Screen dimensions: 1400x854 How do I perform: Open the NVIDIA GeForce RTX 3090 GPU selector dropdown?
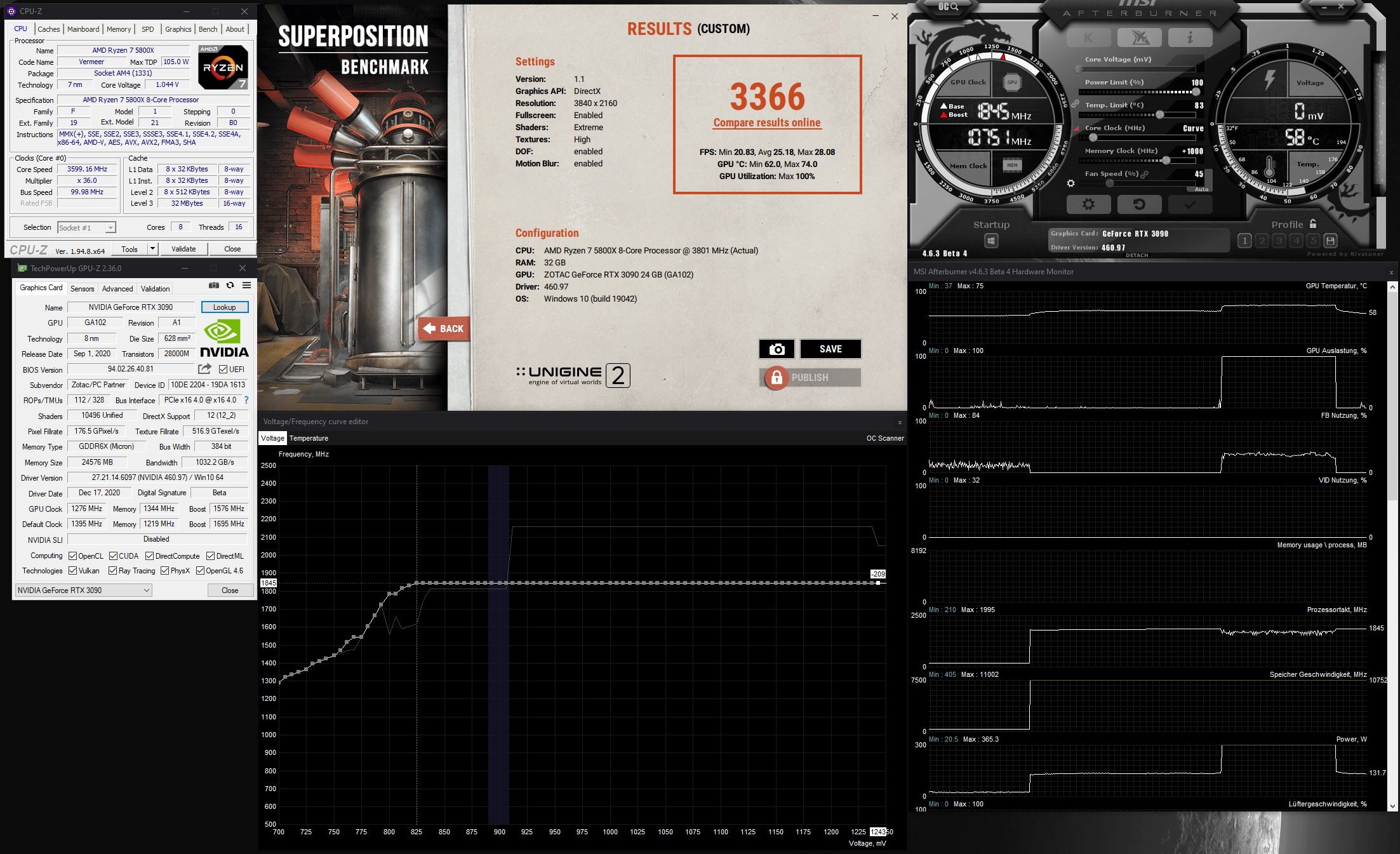(x=83, y=590)
